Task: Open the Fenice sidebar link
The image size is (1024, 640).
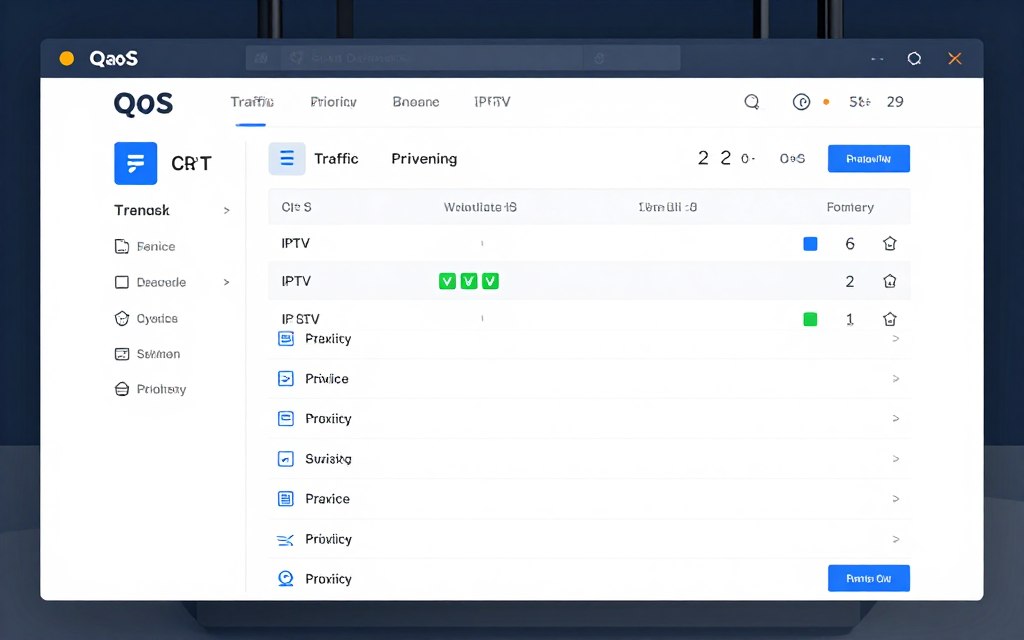Action: tap(156, 246)
